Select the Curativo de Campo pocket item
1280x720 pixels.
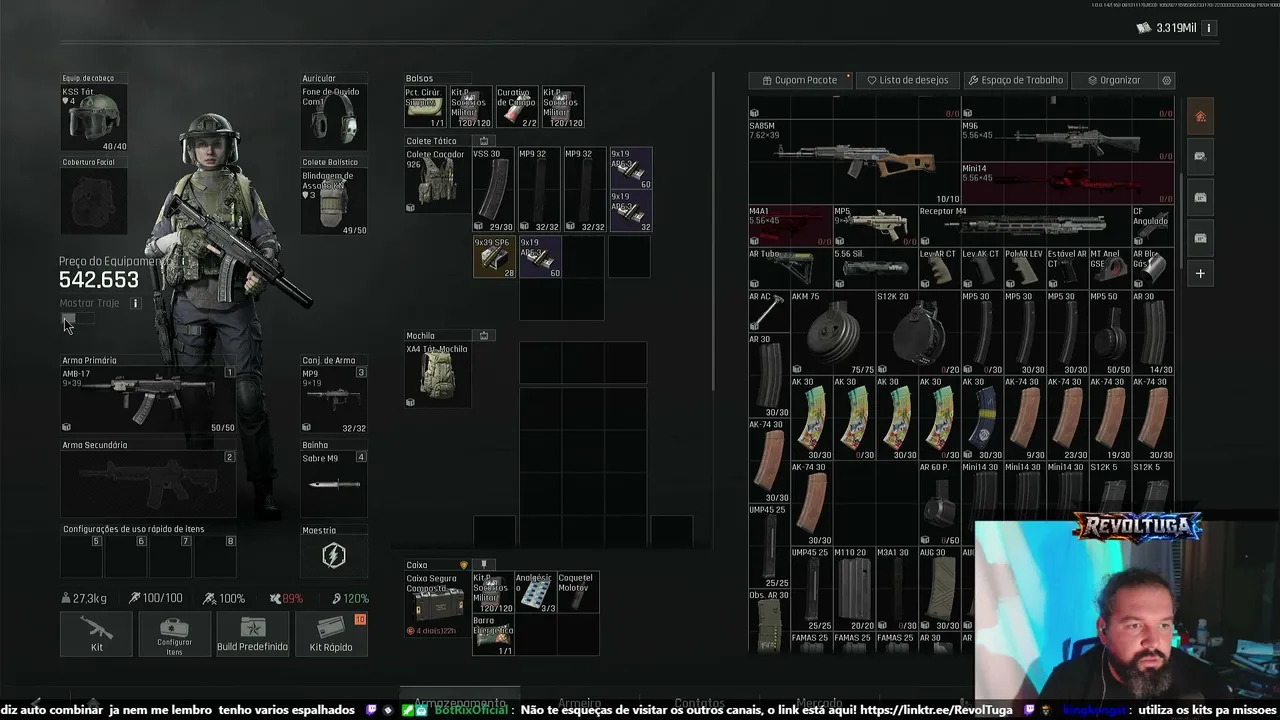click(x=517, y=107)
